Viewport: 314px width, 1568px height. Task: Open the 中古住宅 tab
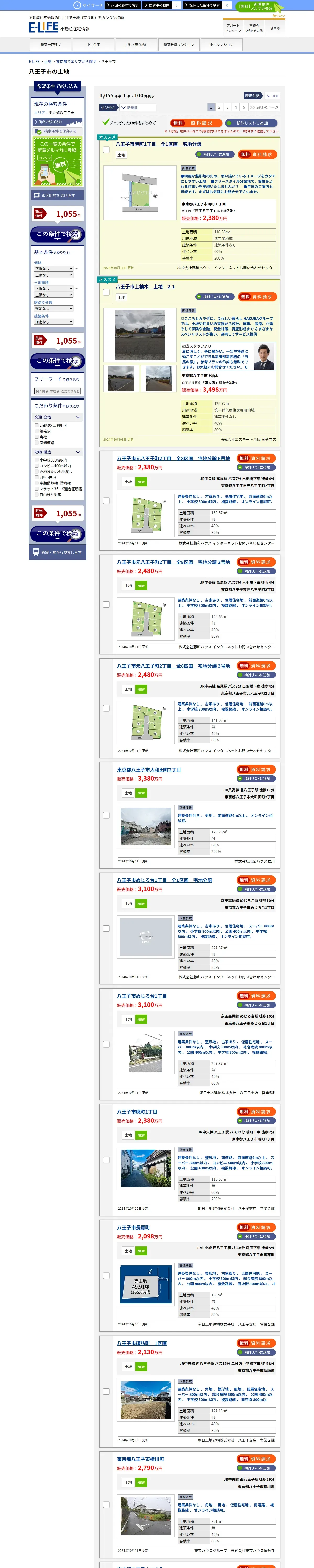pyautogui.click(x=93, y=44)
